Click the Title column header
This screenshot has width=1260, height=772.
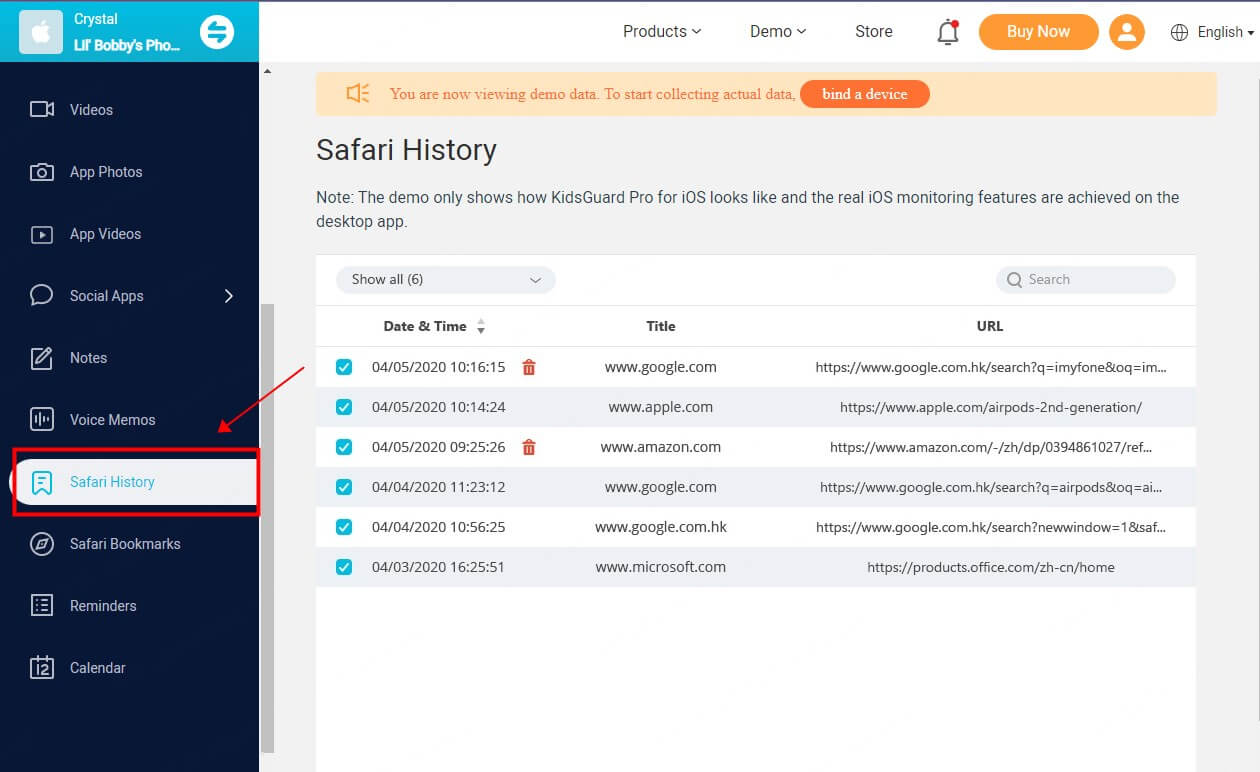[661, 326]
